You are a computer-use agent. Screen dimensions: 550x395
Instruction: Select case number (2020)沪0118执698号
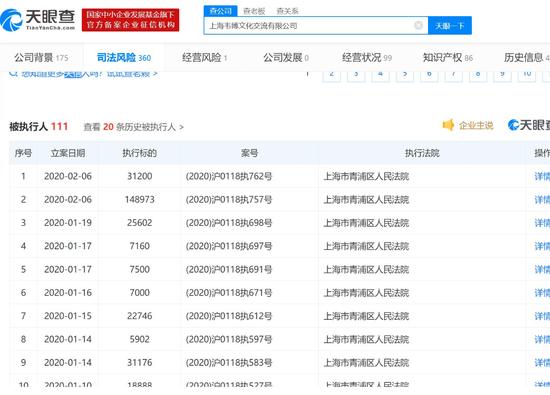[x=229, y=223]
